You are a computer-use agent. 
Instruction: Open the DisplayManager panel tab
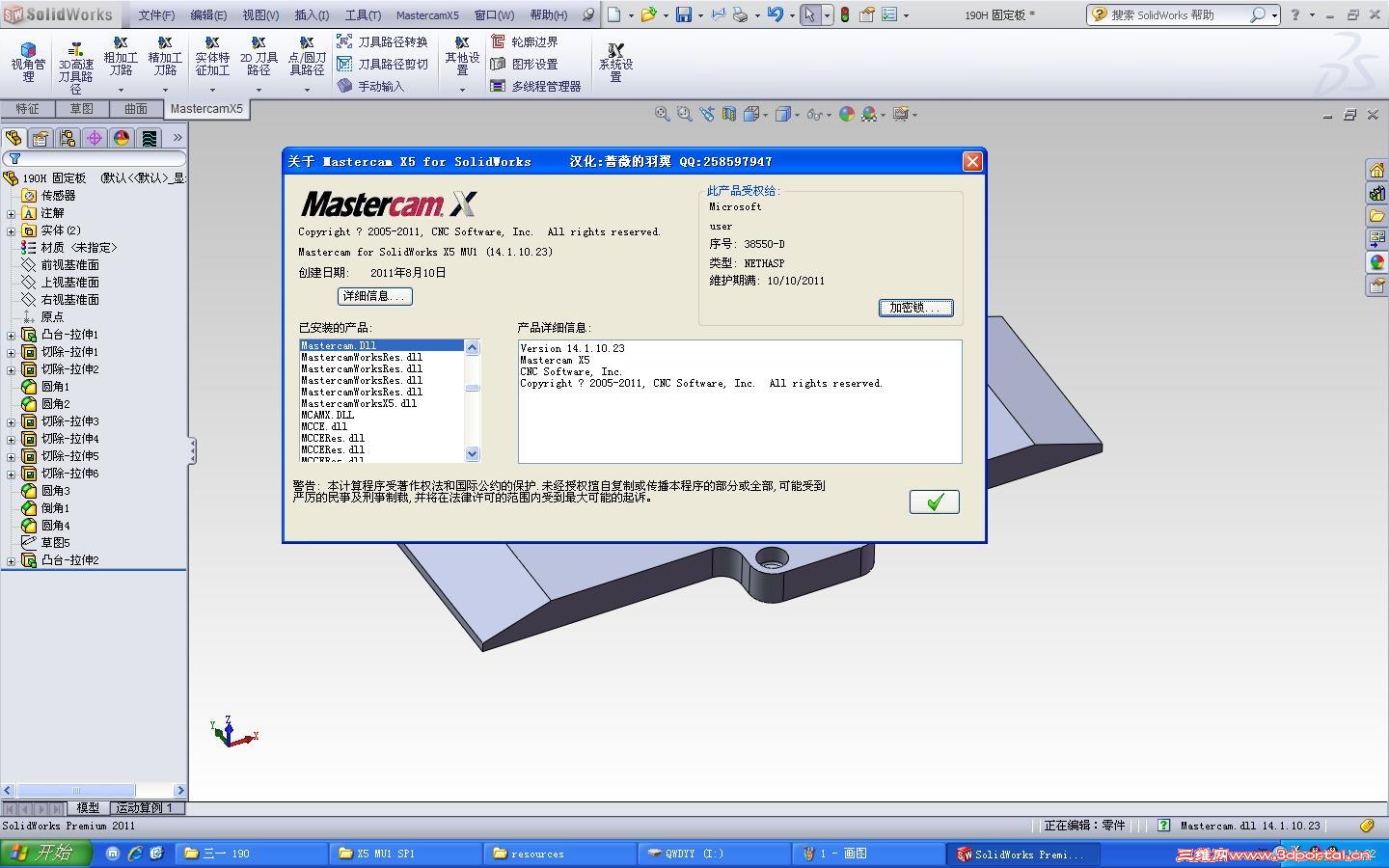(x=122, y=138)
